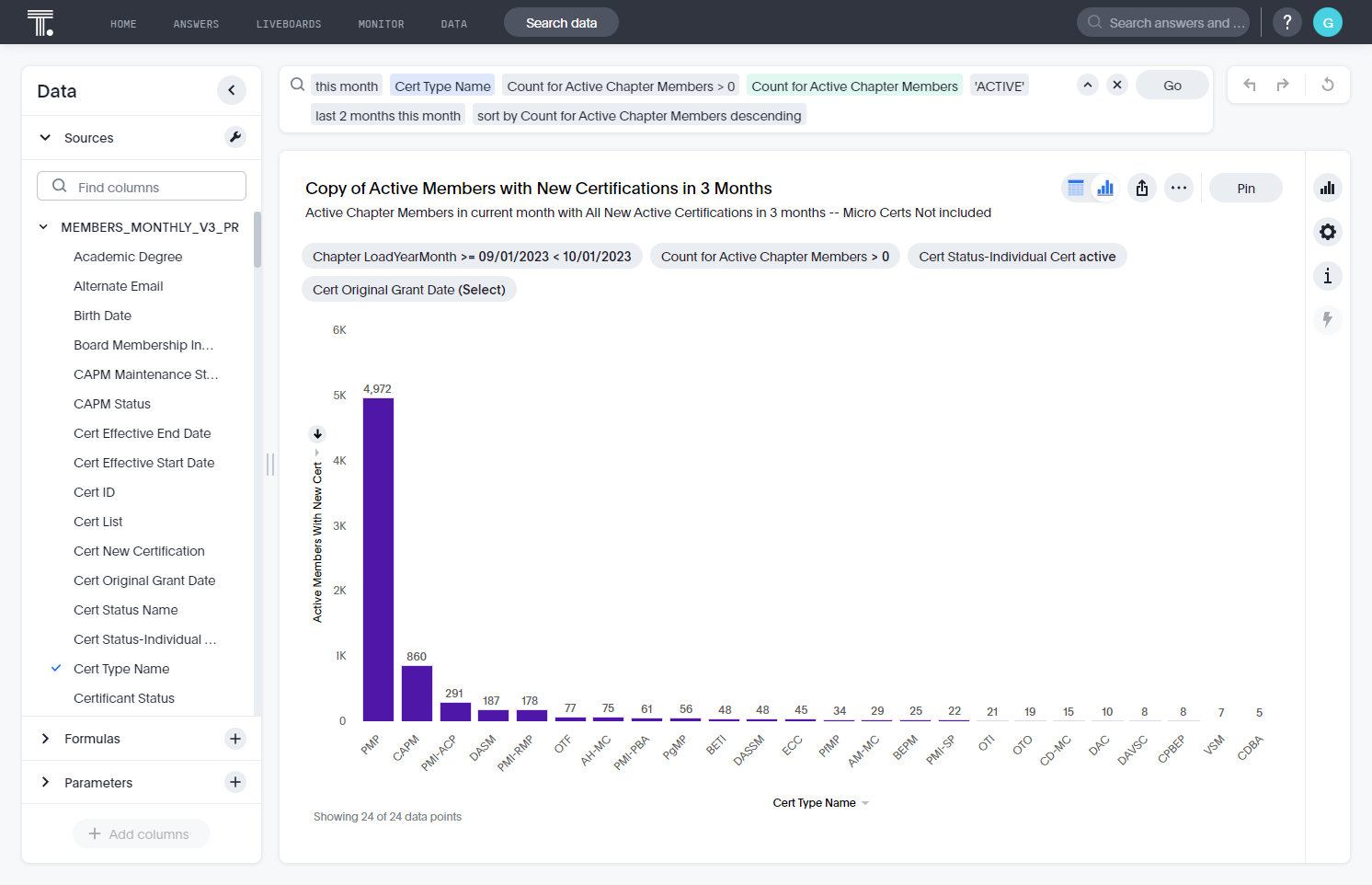This screenshot has width=1372, height=885.
Task: Switch to table view
Action: pyautogui.click(x=1076, y=188)
